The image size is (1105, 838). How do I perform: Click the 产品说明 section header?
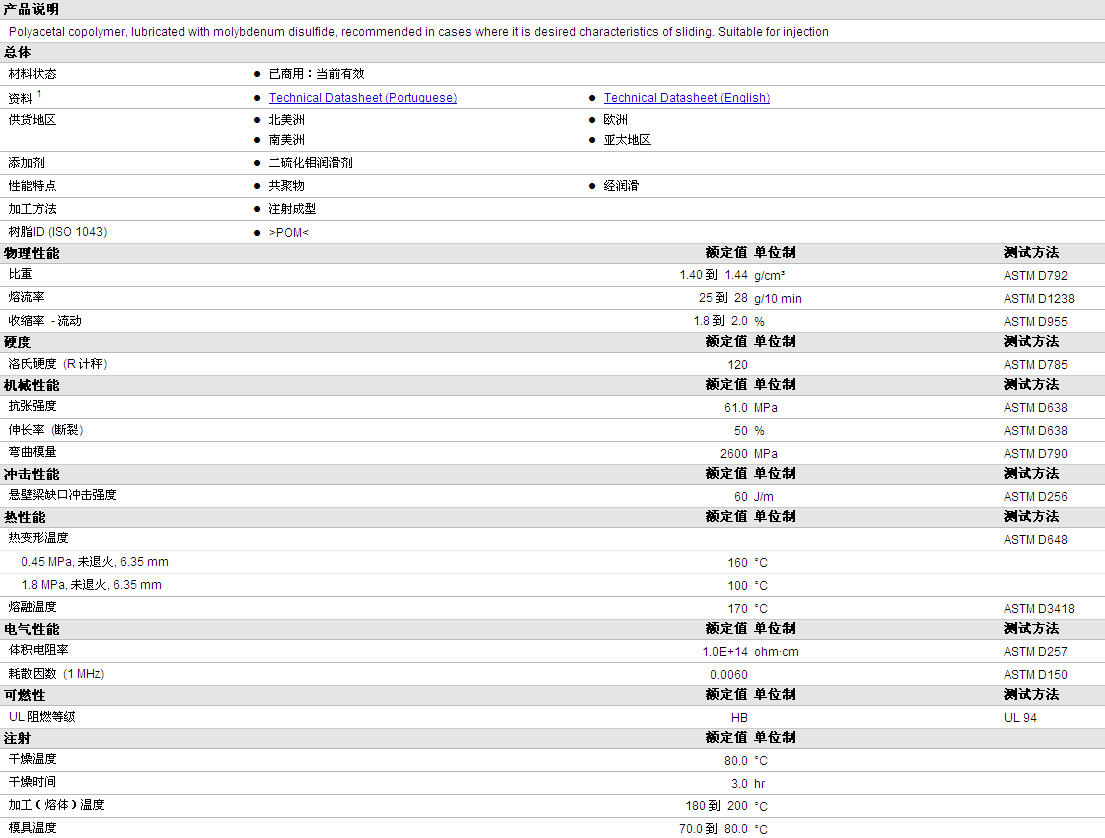click(x=31, y=9)
